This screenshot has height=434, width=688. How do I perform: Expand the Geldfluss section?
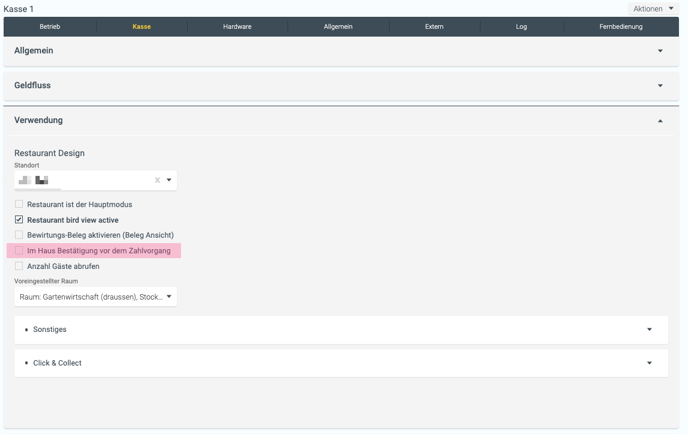coord(660,86)
